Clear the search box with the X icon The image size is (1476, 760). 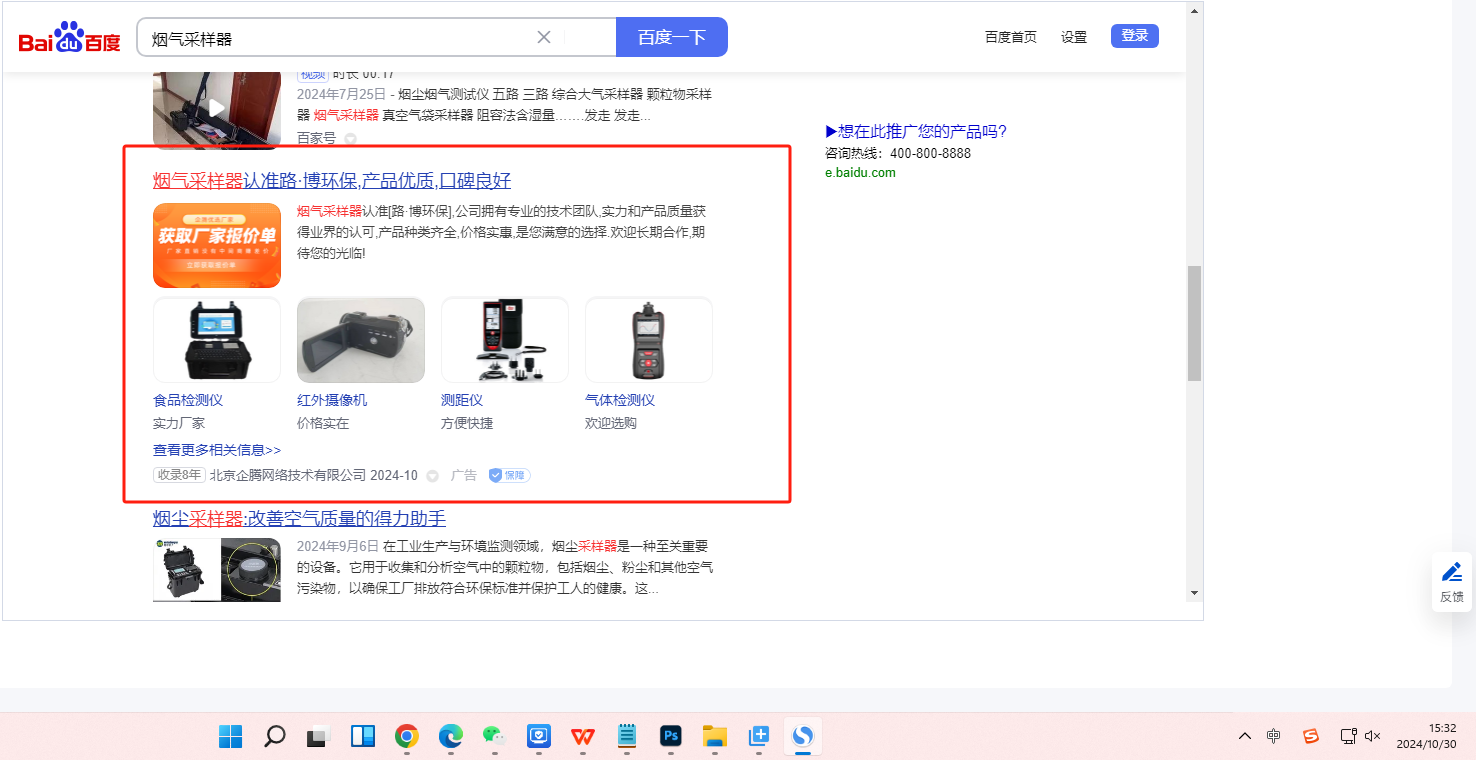[544, 37]
